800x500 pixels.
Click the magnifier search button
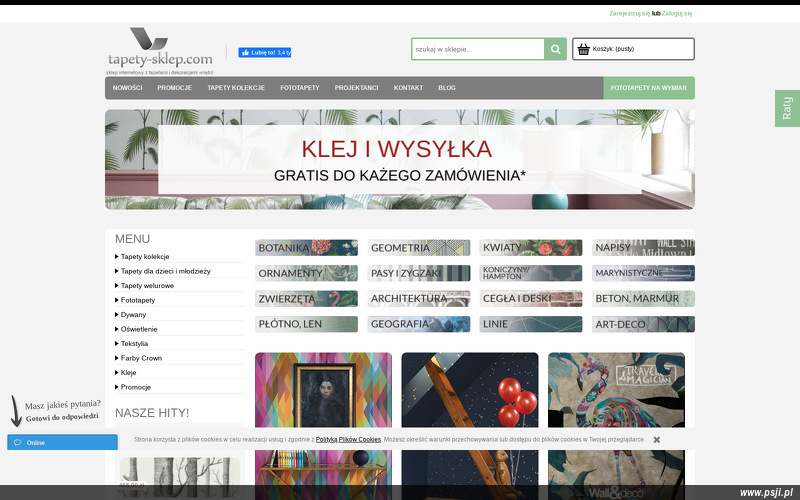click(555, 49)
